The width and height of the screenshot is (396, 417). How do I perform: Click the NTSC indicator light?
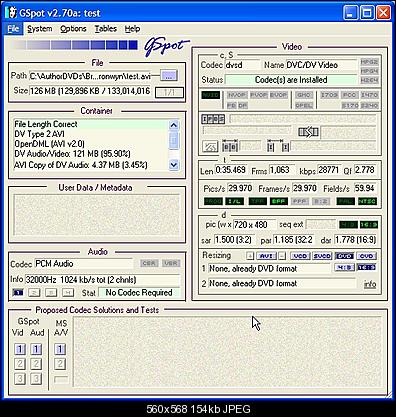[367, 201]
